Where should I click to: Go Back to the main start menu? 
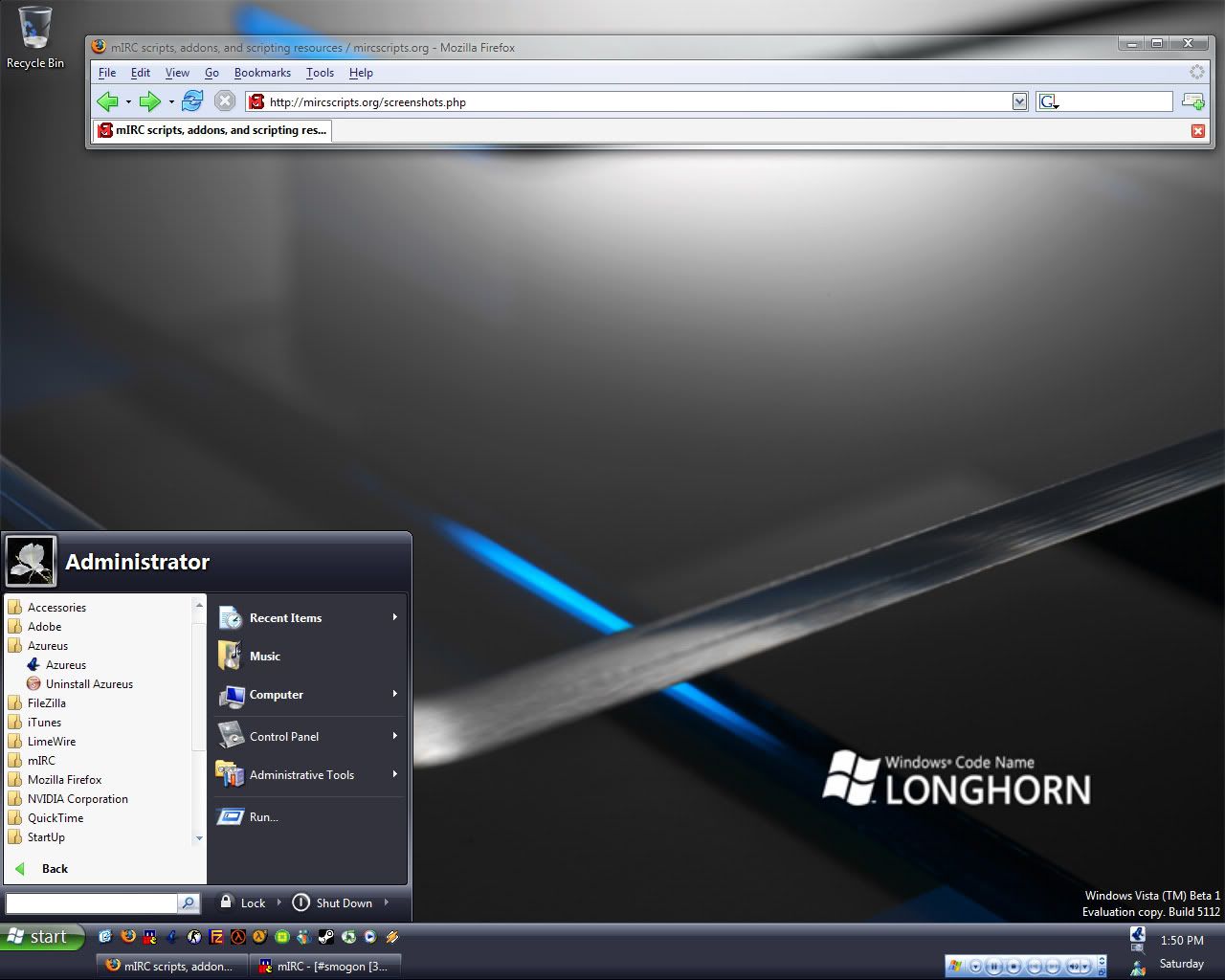pos(43,869)
